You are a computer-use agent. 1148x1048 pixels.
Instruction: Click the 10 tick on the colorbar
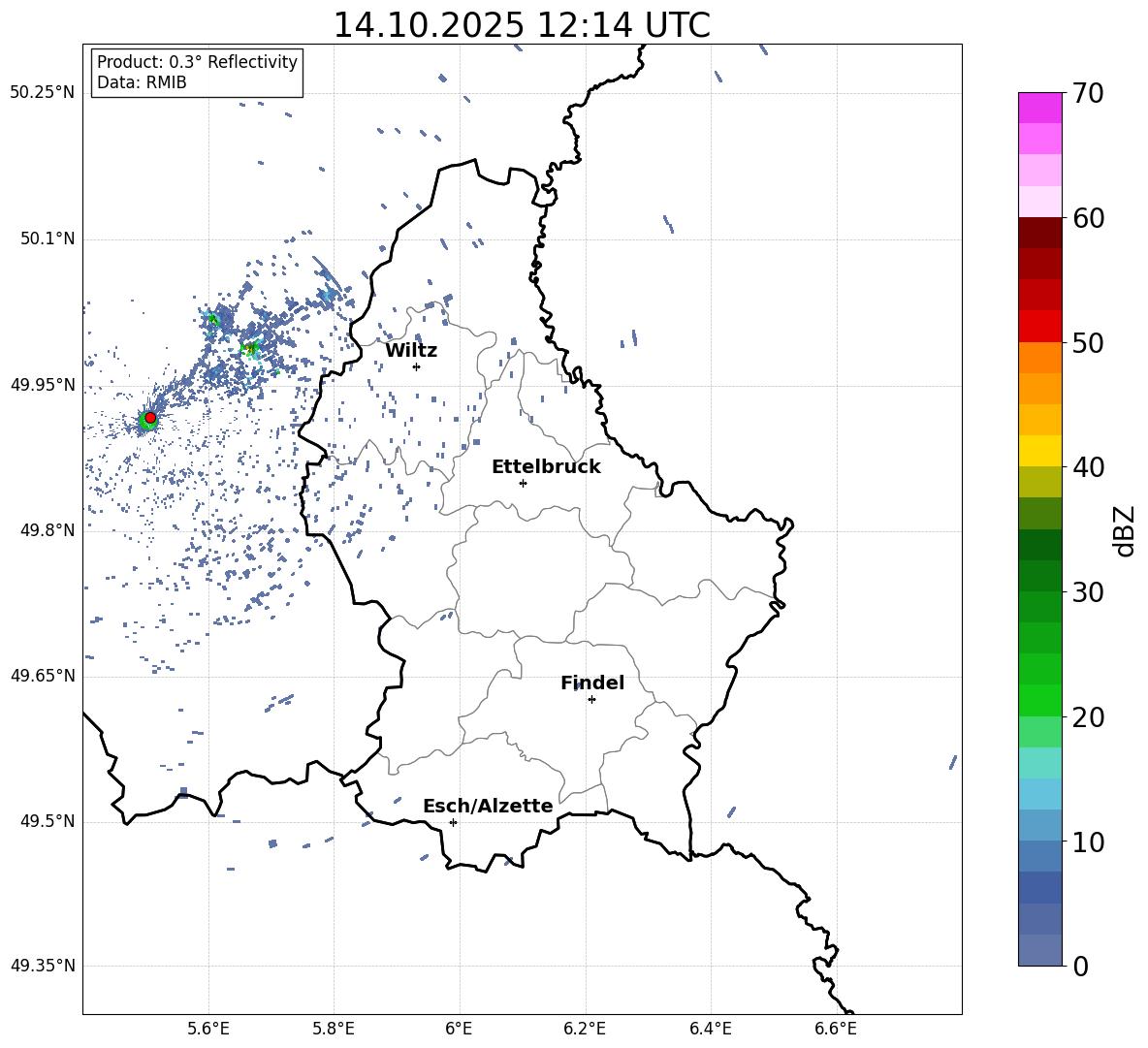tap(1088, 842)
